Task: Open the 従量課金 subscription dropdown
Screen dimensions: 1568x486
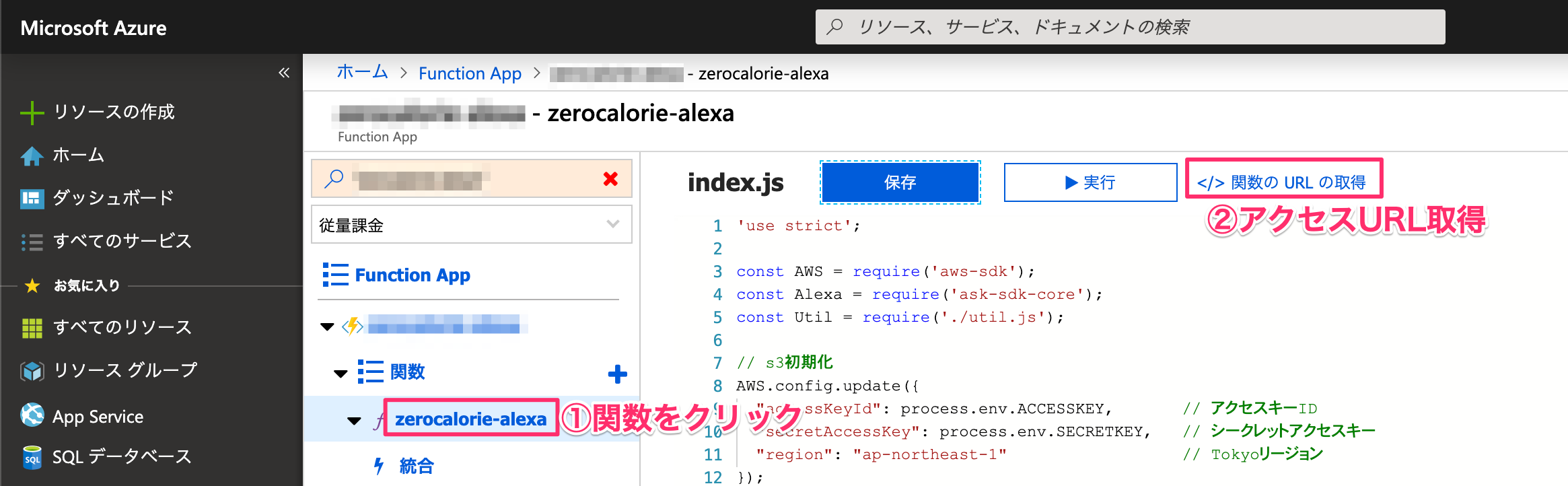Action: [471, 225]
